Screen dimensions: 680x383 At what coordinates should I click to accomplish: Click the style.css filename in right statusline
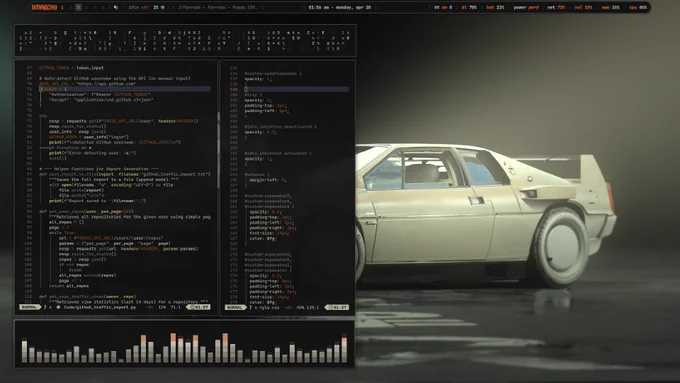pos(268,307)
